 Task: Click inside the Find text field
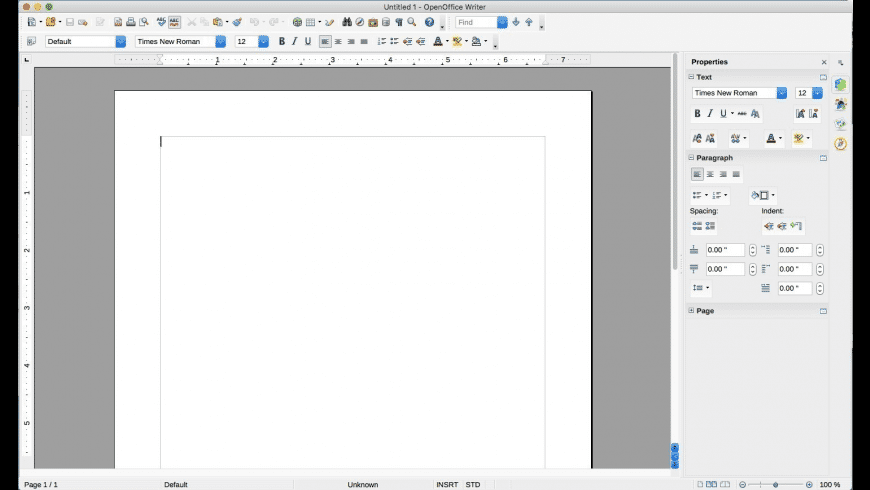(x=476, y=22)
